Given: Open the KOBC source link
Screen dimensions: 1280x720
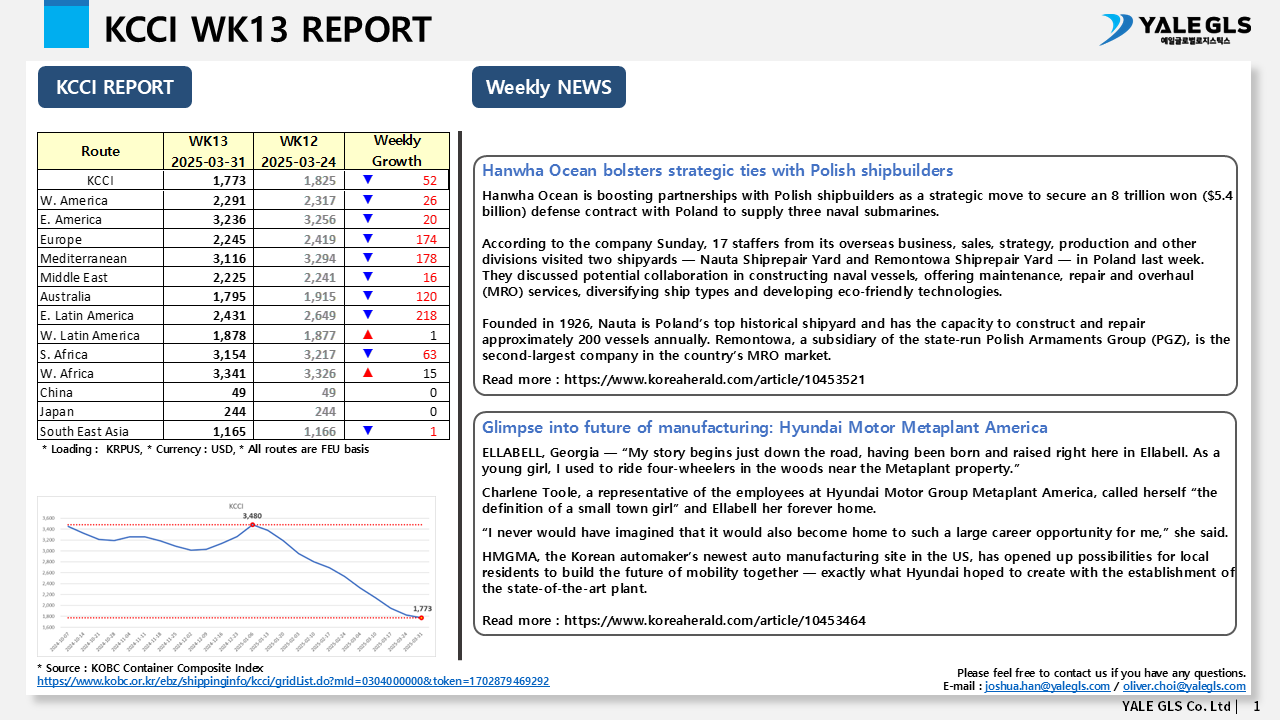Looking at the screenshot, I should pos(293,681).
